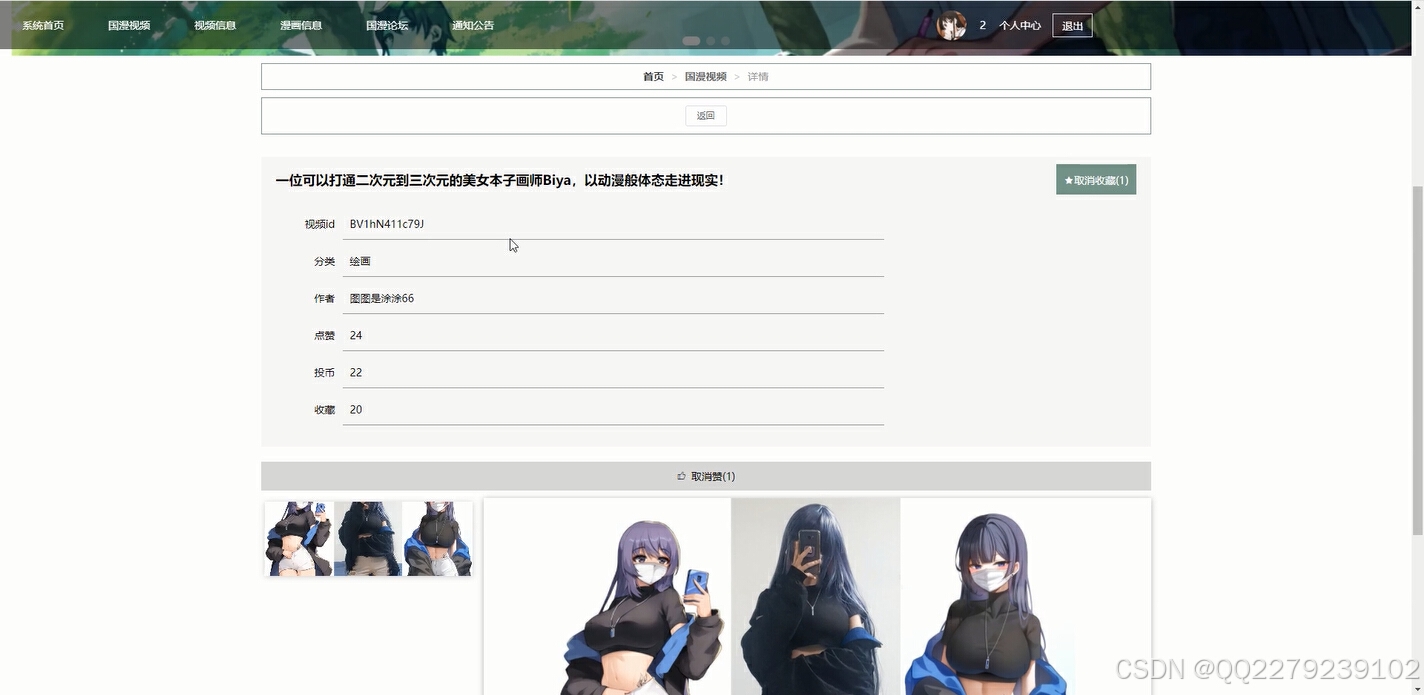
Task: Open the 通知公告 announcements menu item
Action: 472,24
